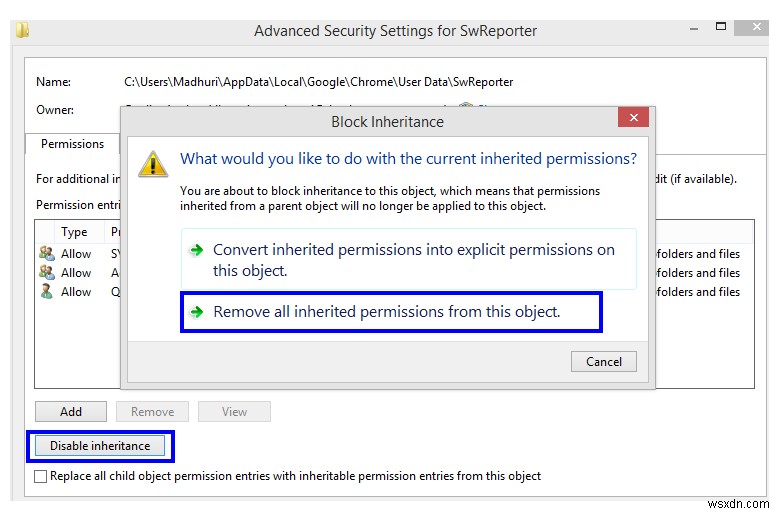Click the yellow warning triangle icon
Screen dimensions: 781x514
click(x=153, y=163)
